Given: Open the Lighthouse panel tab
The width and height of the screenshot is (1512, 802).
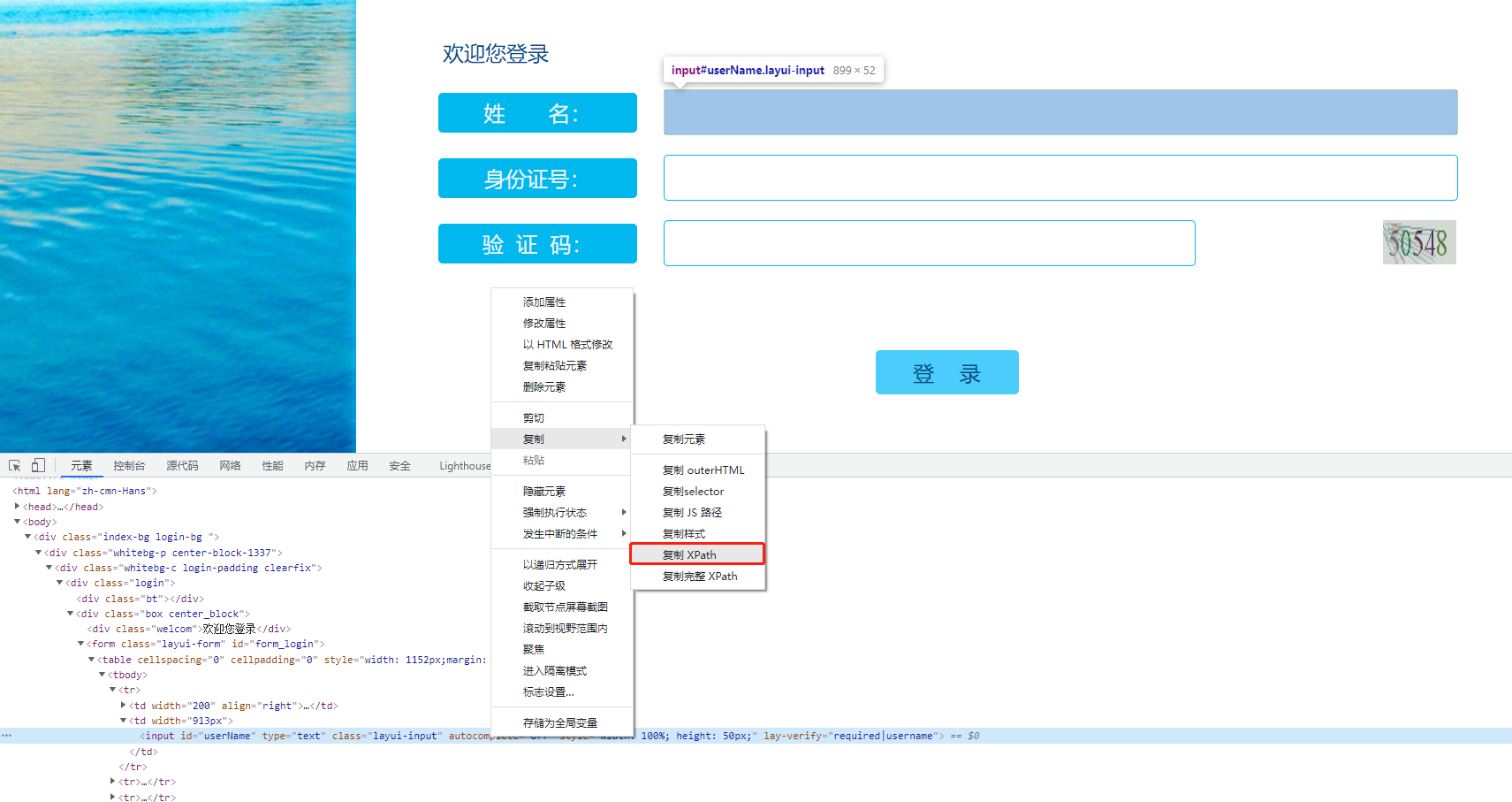Looking at the screenshot, I should 465,464.
